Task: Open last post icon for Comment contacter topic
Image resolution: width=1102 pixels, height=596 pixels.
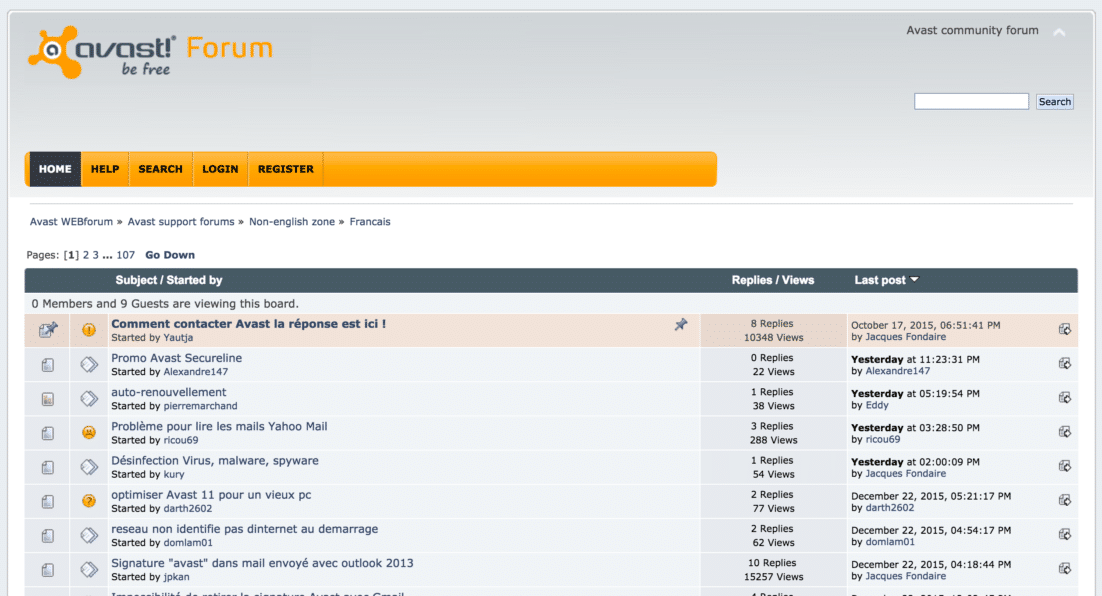Action: pyautogui.click(x=1065, y=329)
